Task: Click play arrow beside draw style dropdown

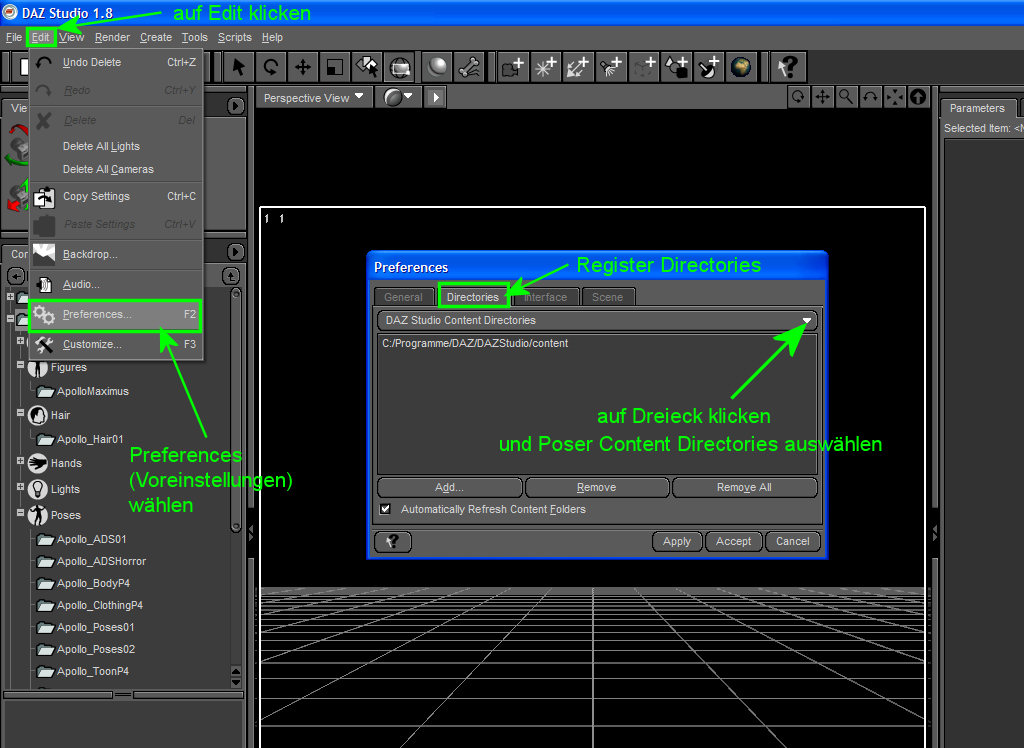Action: [436, 97]
